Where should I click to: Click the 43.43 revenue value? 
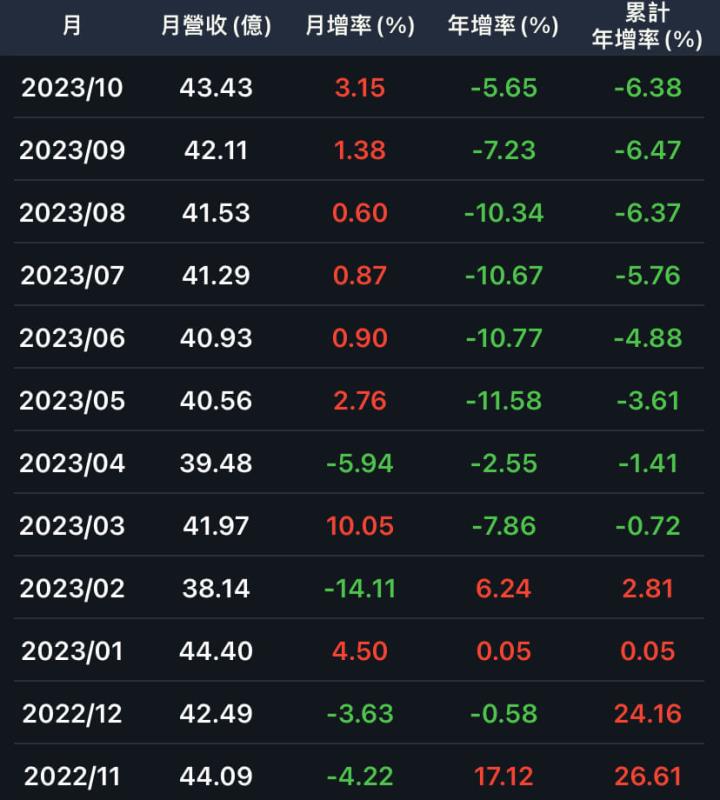tap(216, 88)
